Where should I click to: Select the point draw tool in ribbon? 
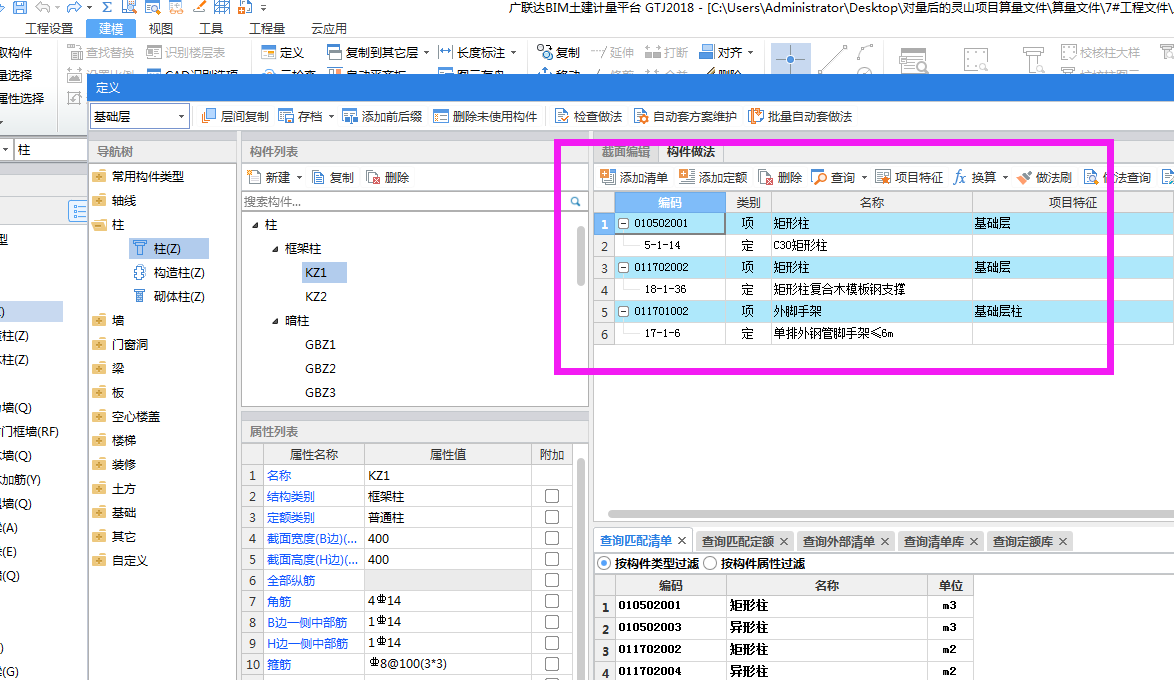(790, 58)
